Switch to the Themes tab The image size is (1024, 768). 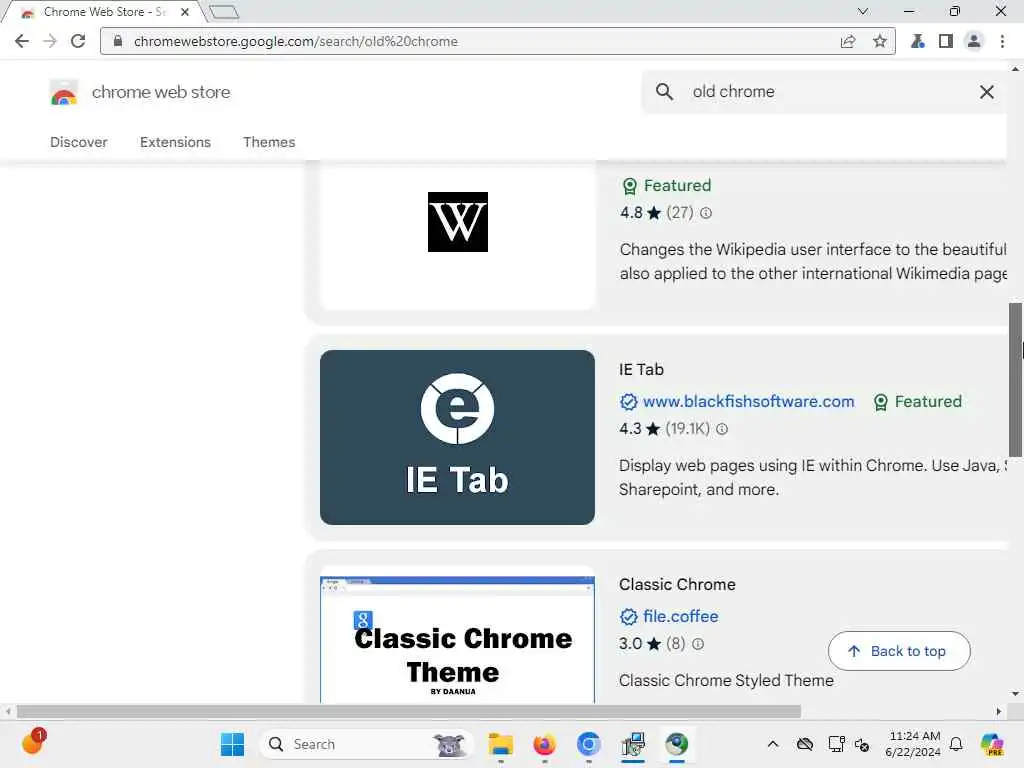269,142
